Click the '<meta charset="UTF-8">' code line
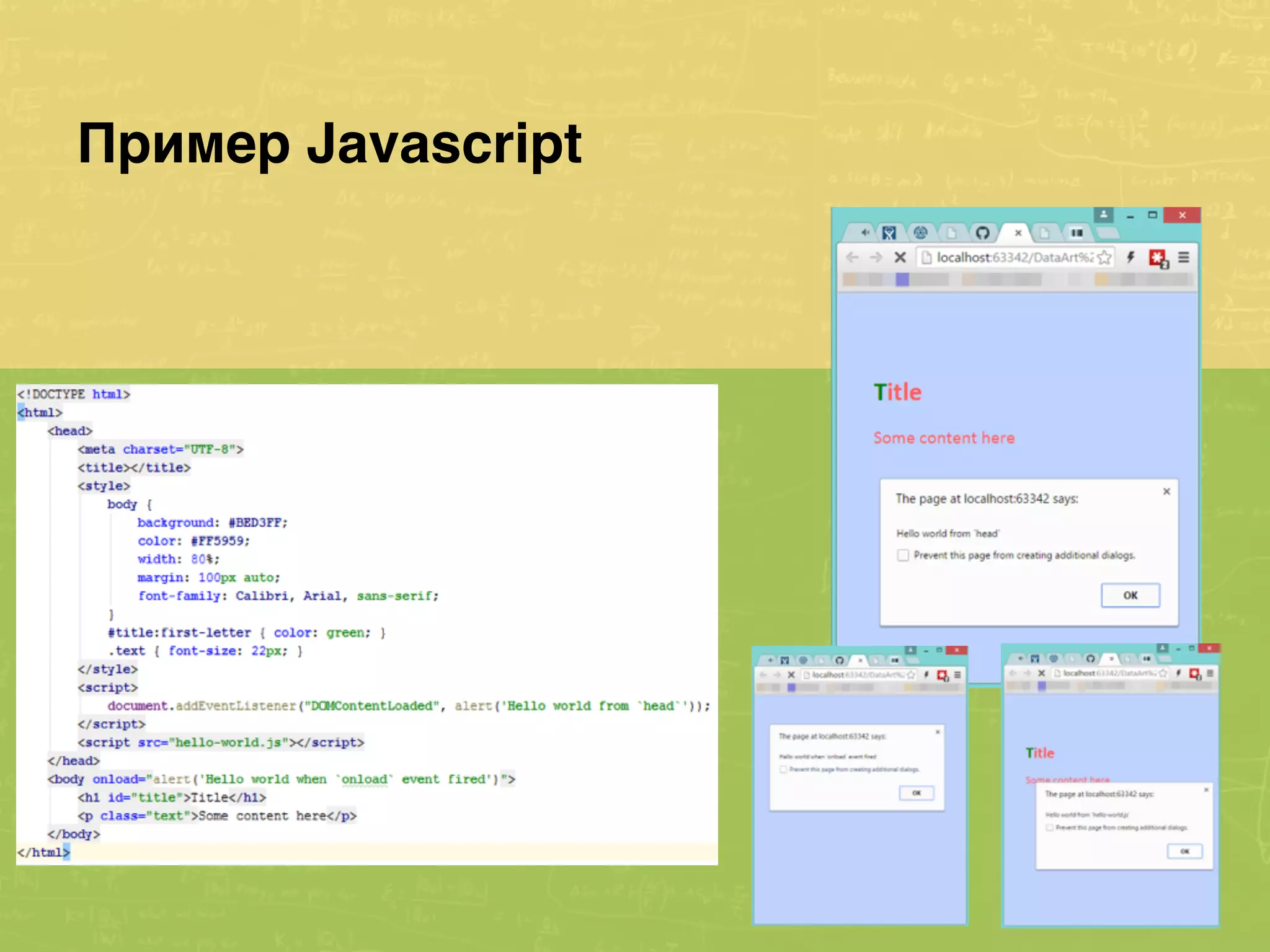 click(x=161, y=449)
